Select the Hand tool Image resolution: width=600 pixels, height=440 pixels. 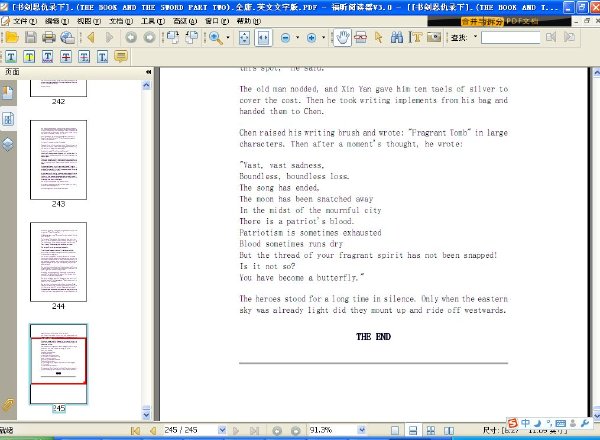click(342, 37)
